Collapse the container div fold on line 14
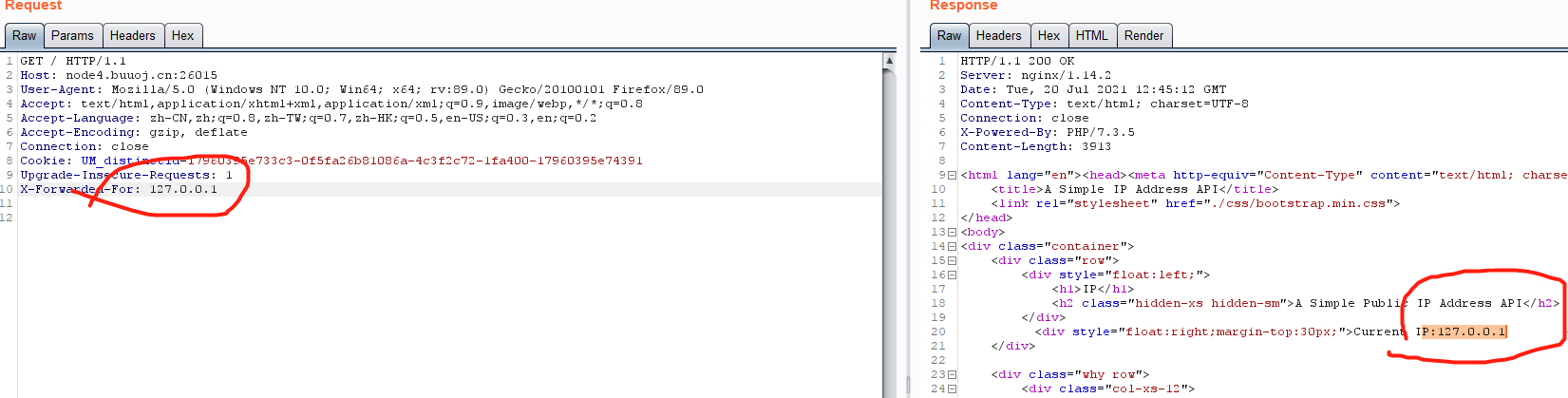The height and width of the screenshot is (398, 1568). [952, 247]
